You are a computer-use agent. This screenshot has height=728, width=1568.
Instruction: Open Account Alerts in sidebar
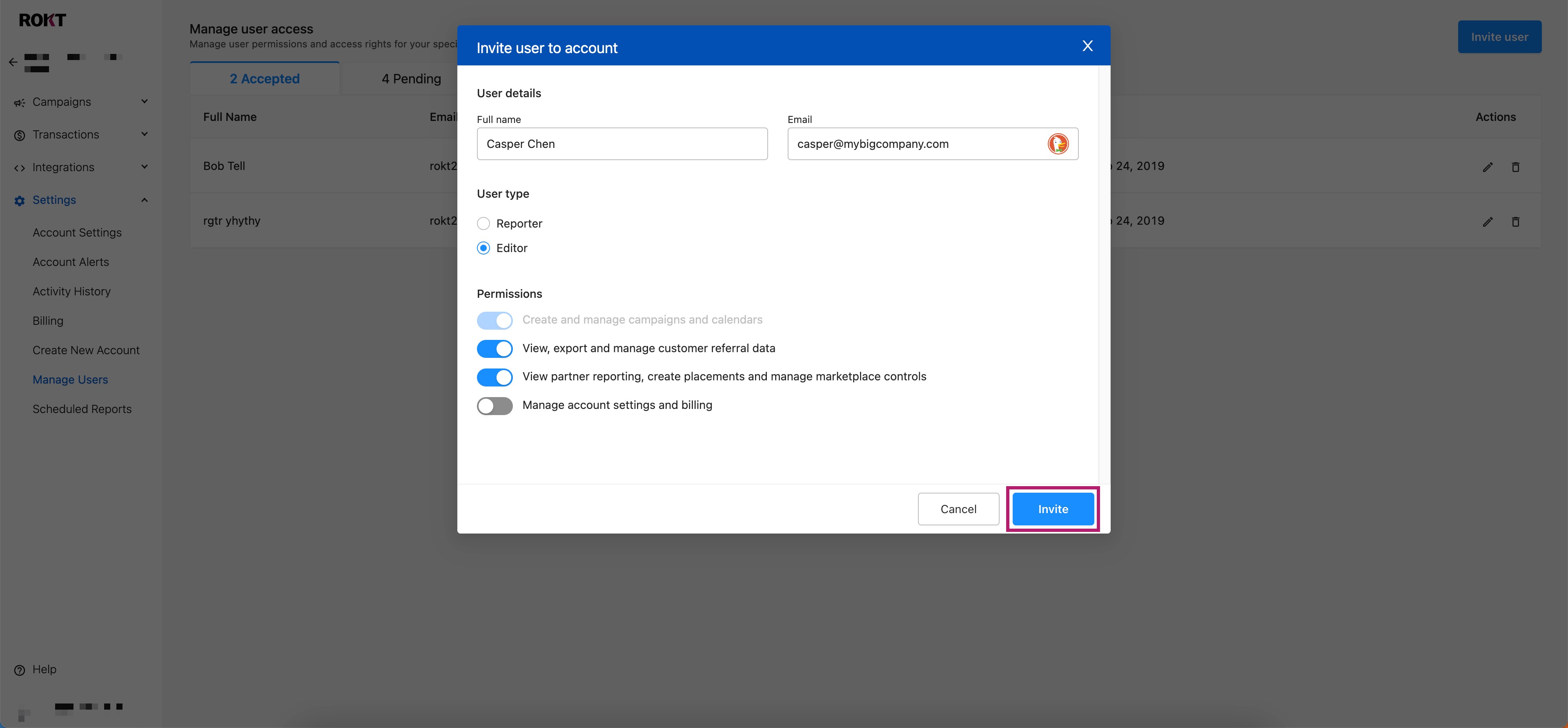(71, 262)
